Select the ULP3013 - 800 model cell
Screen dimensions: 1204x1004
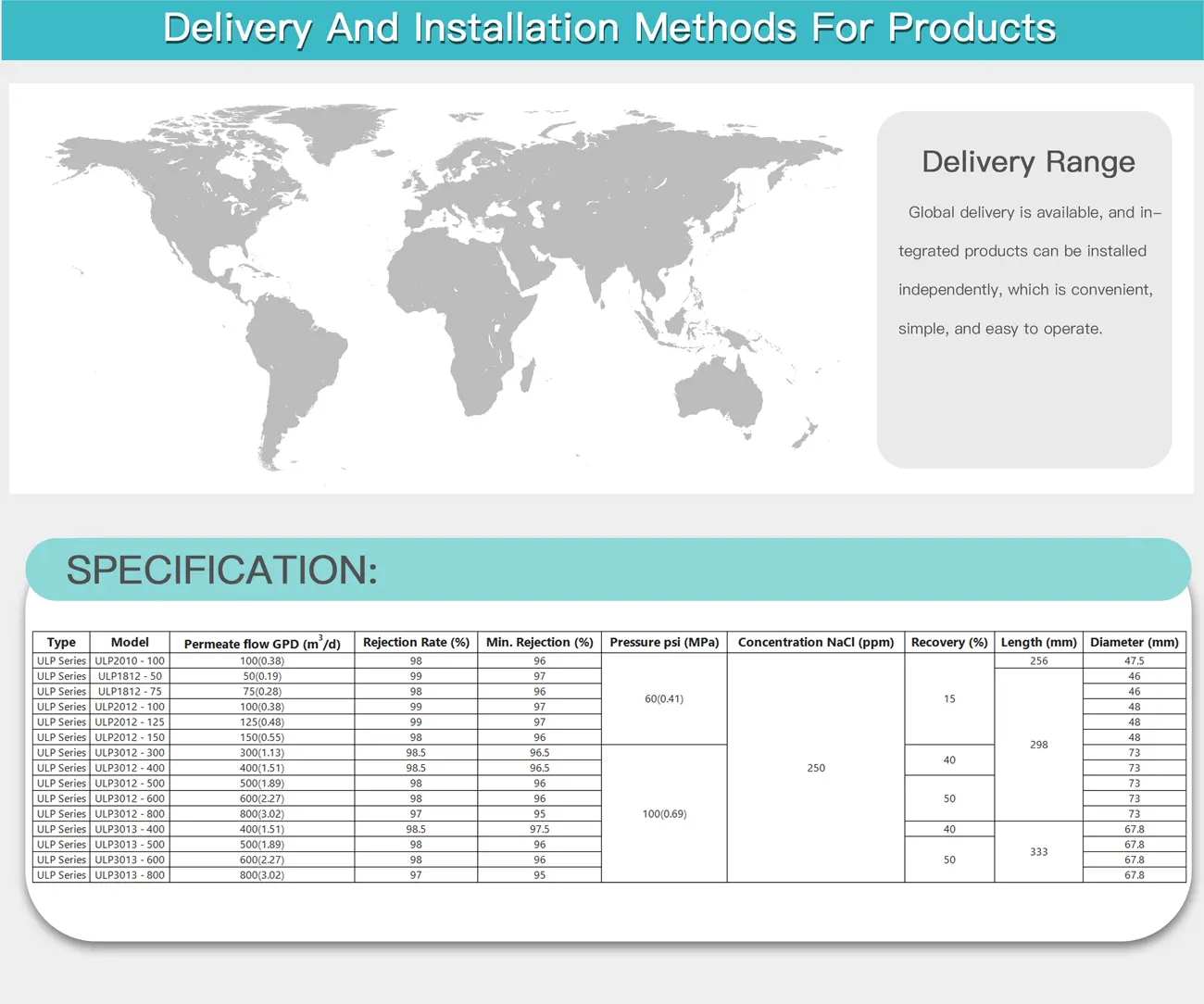point(130,874)
